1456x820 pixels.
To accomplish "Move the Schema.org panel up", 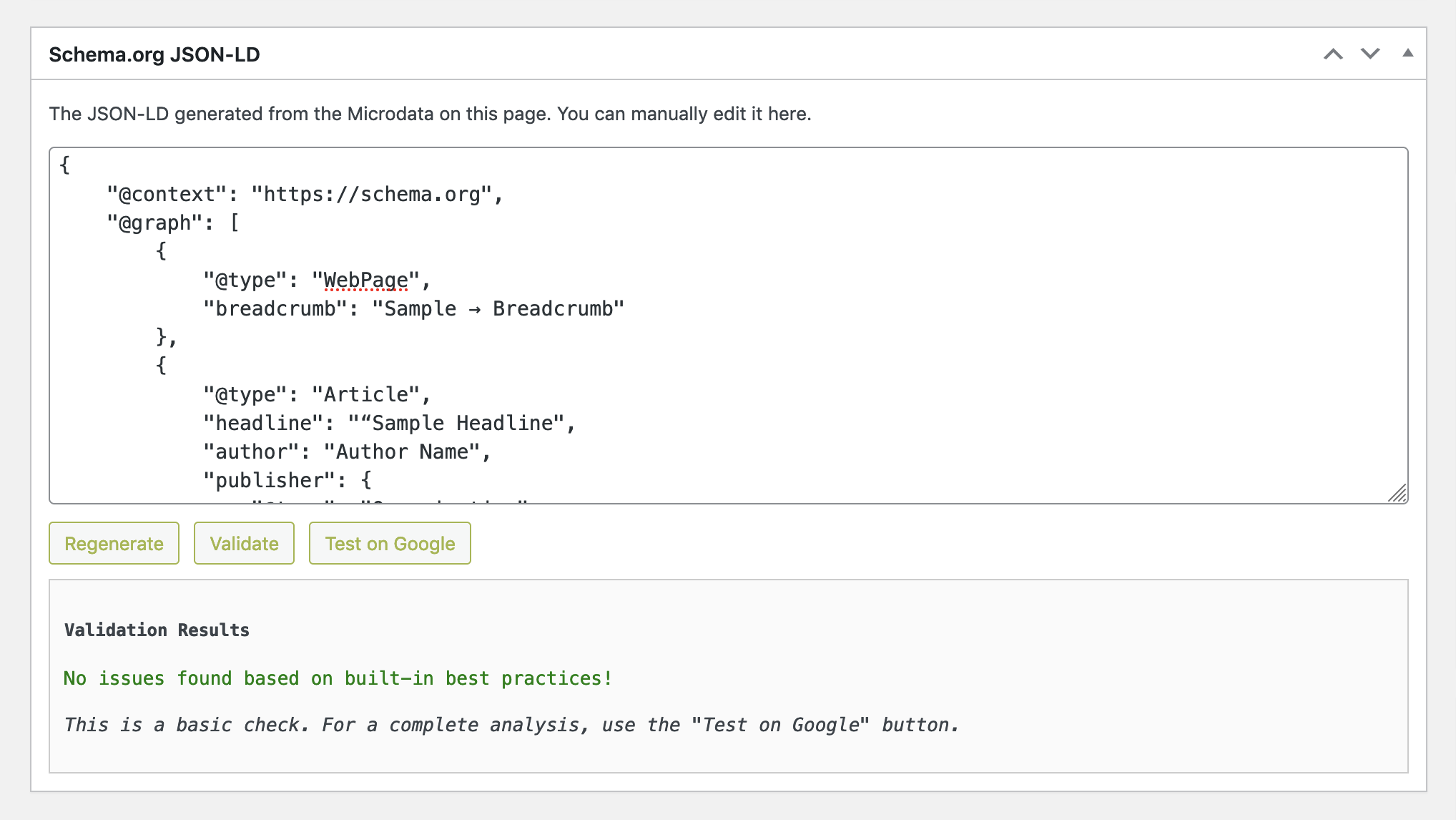I will pos(1332,54).
